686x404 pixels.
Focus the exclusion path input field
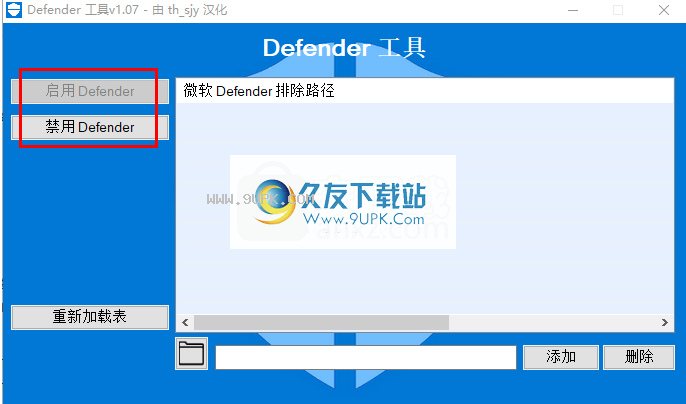pyautogui.click(x=366, y=357)
